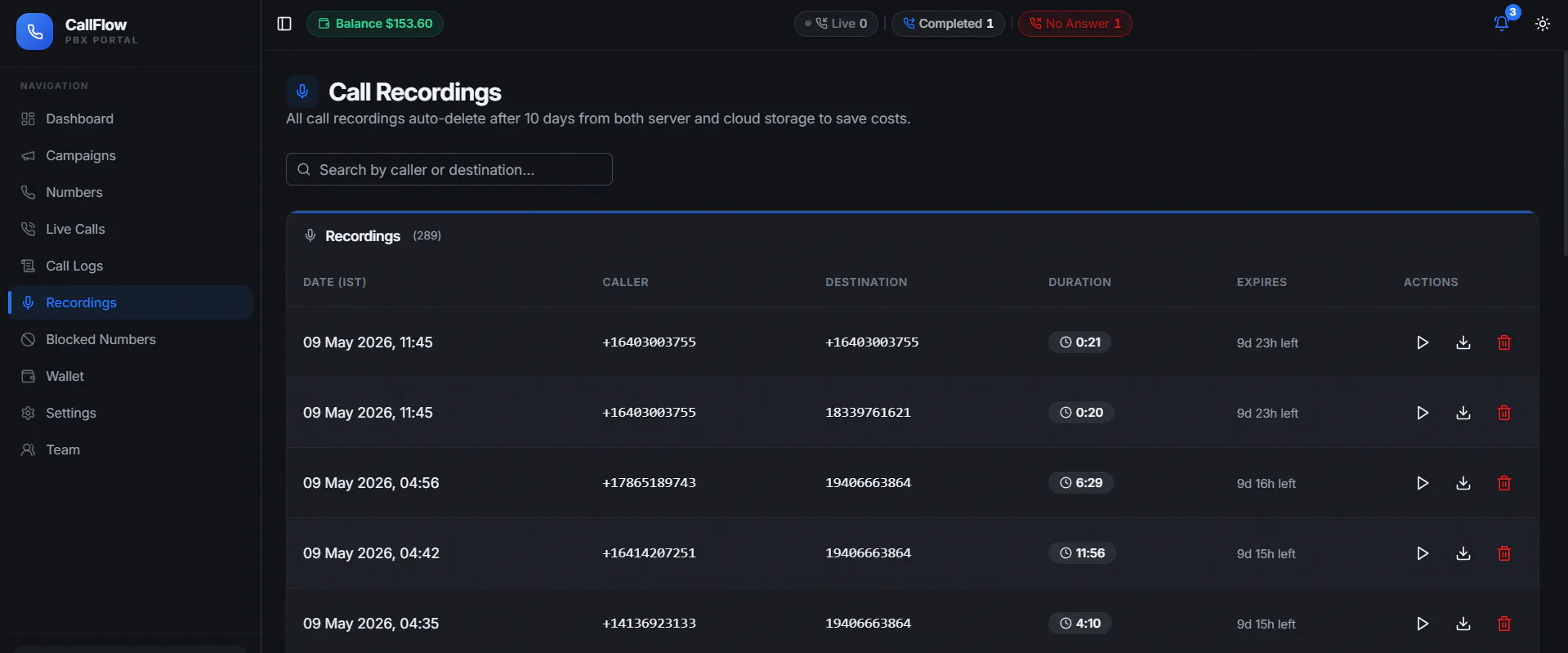Click the Live 0 status pill
Image resolution: width=1568 pixels, height=653 pixels.
836,24
